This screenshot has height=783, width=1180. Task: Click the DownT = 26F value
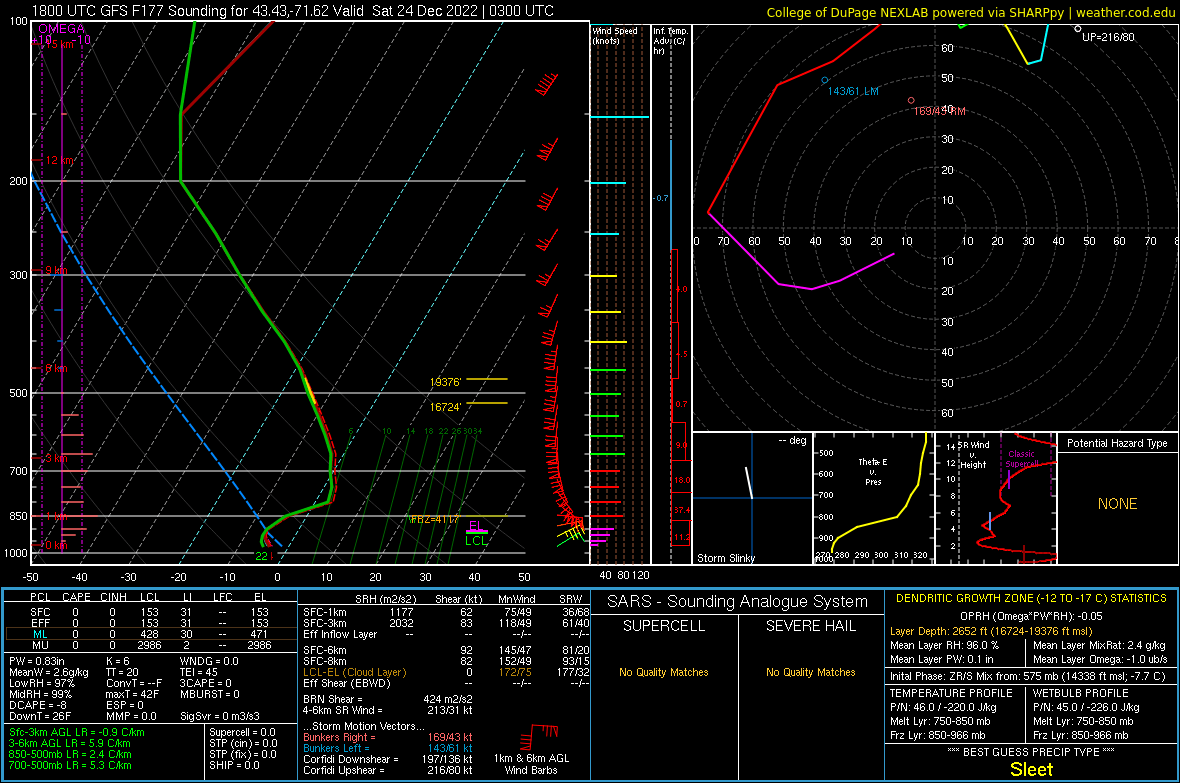pyautogui.click(x=40, y=717)
